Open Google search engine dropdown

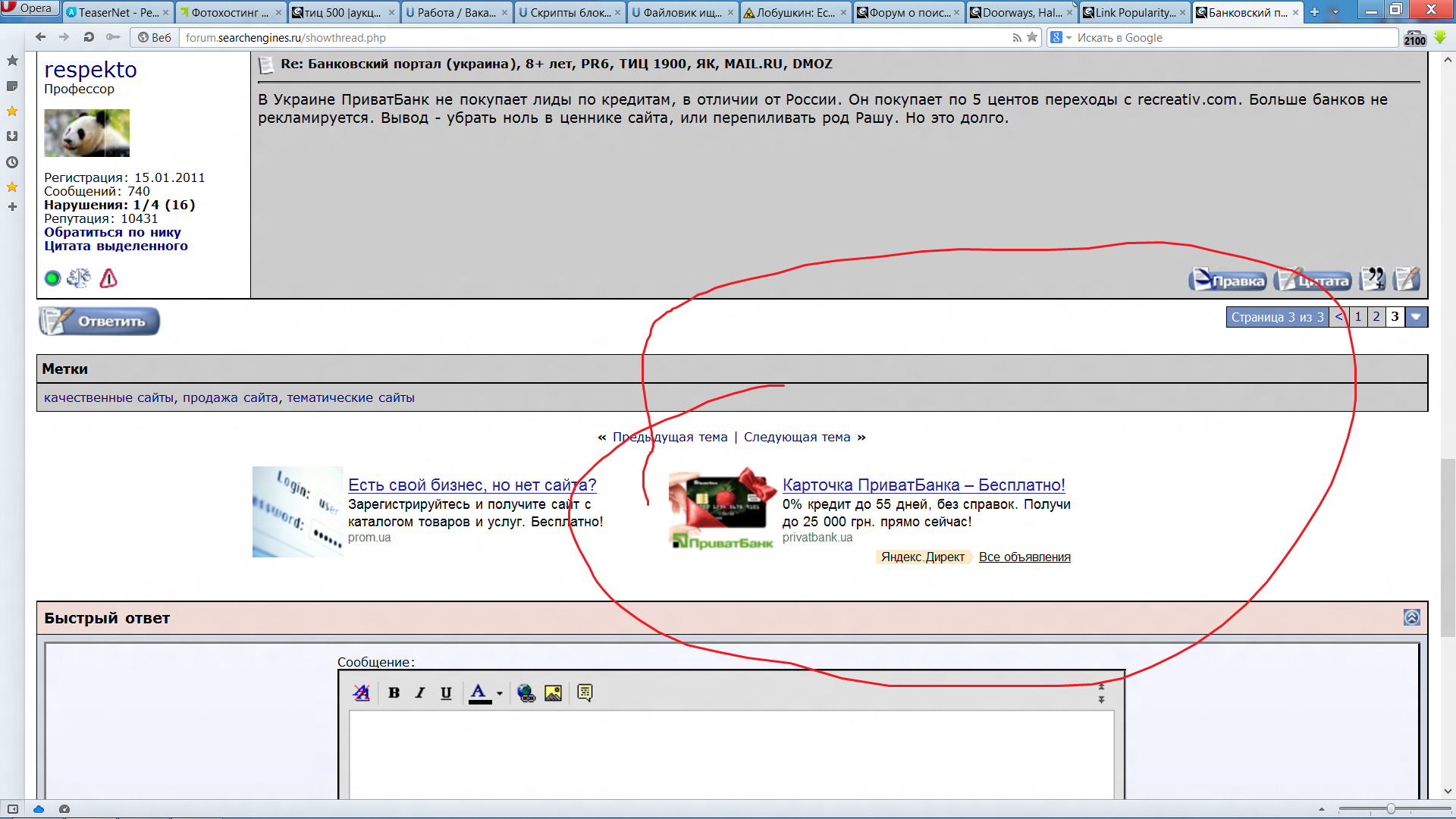point(1068,38)
